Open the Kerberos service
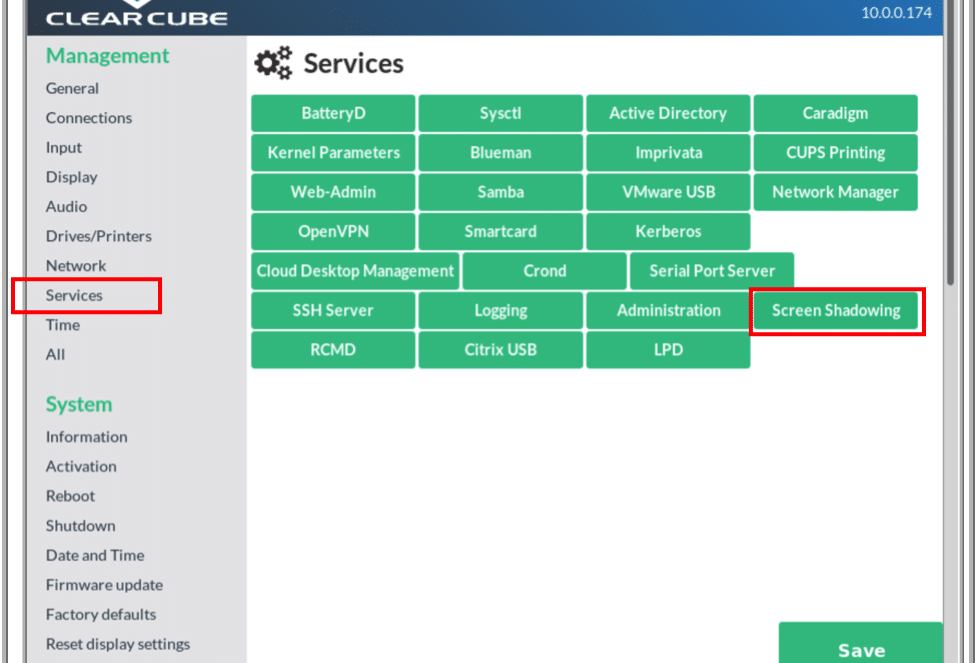 pyautogui.click(x=668, y=231)
